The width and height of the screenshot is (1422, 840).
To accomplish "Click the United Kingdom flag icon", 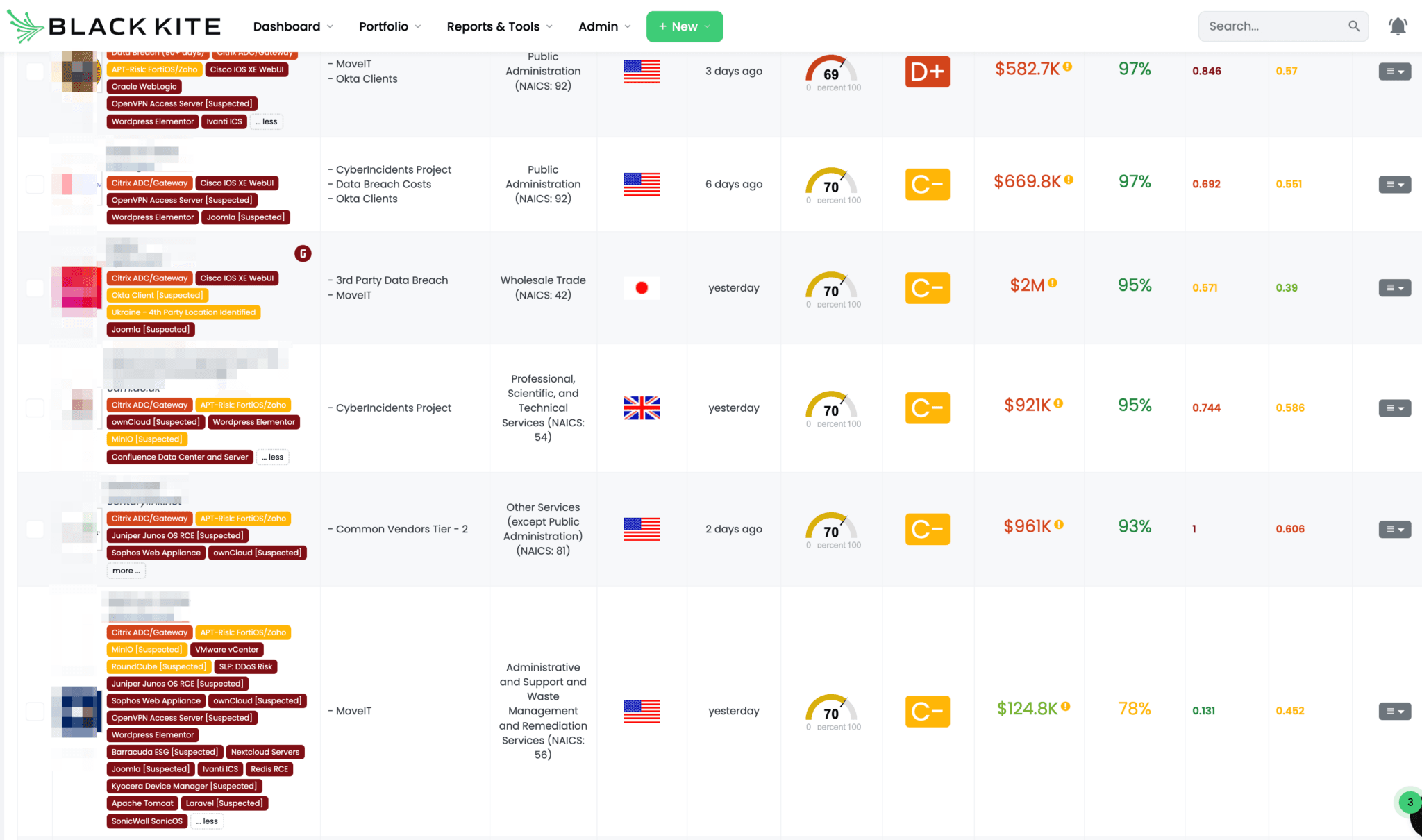I will coord(642,408).
